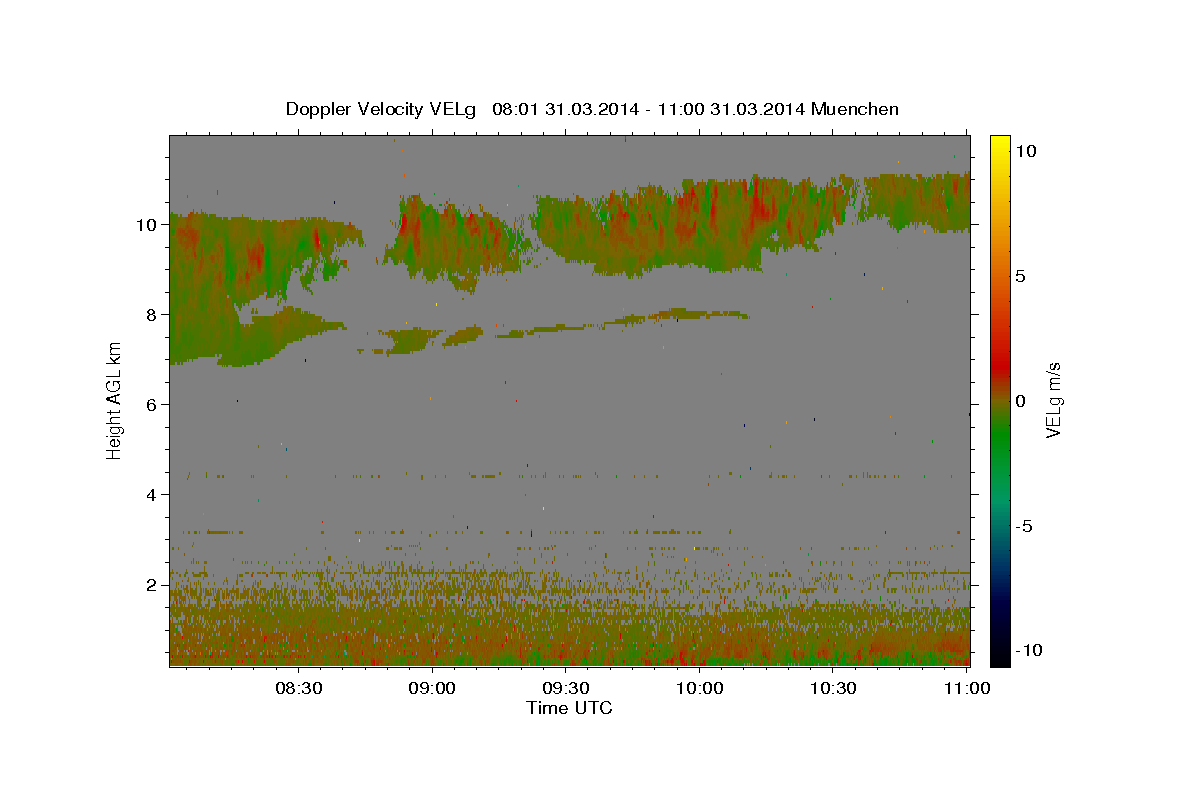Click the plot title starting 'Doppler Velocity VELg'
The height and width of the screenshot is (800, 1200).
pyautogui.click(x=592, y=109)
